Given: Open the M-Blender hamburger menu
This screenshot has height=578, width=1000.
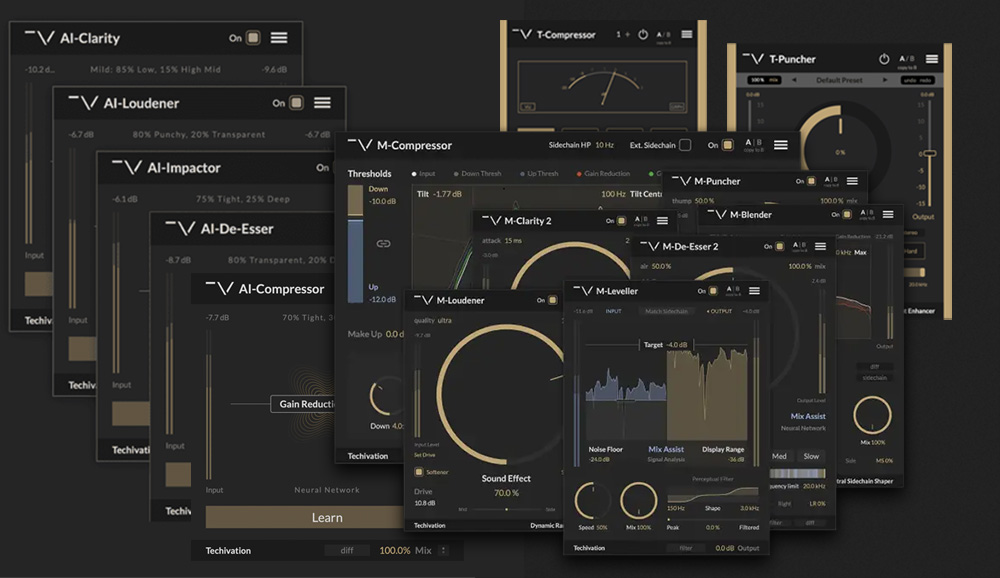Looking at the screenshot, I should coord(888,214).
